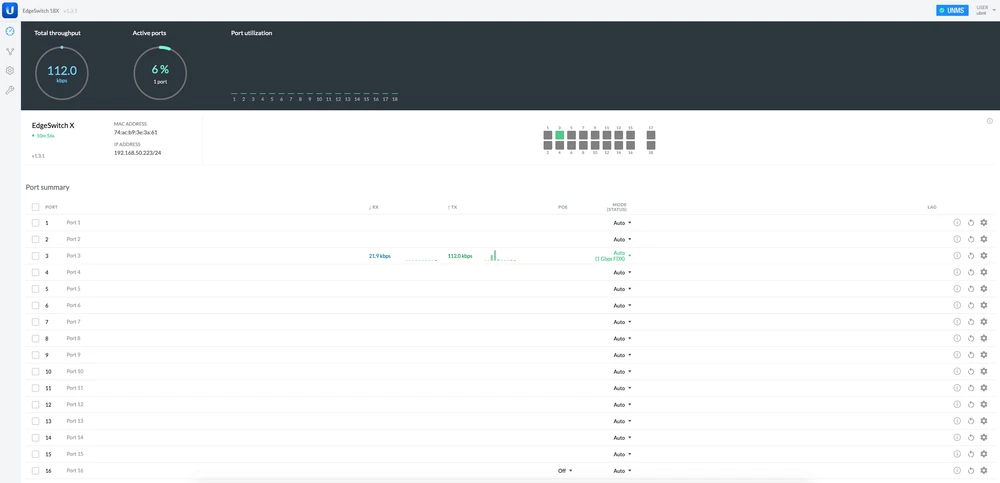Open the VLAN topology icon in sidebar
The image size is (1000, 483).
10,51
